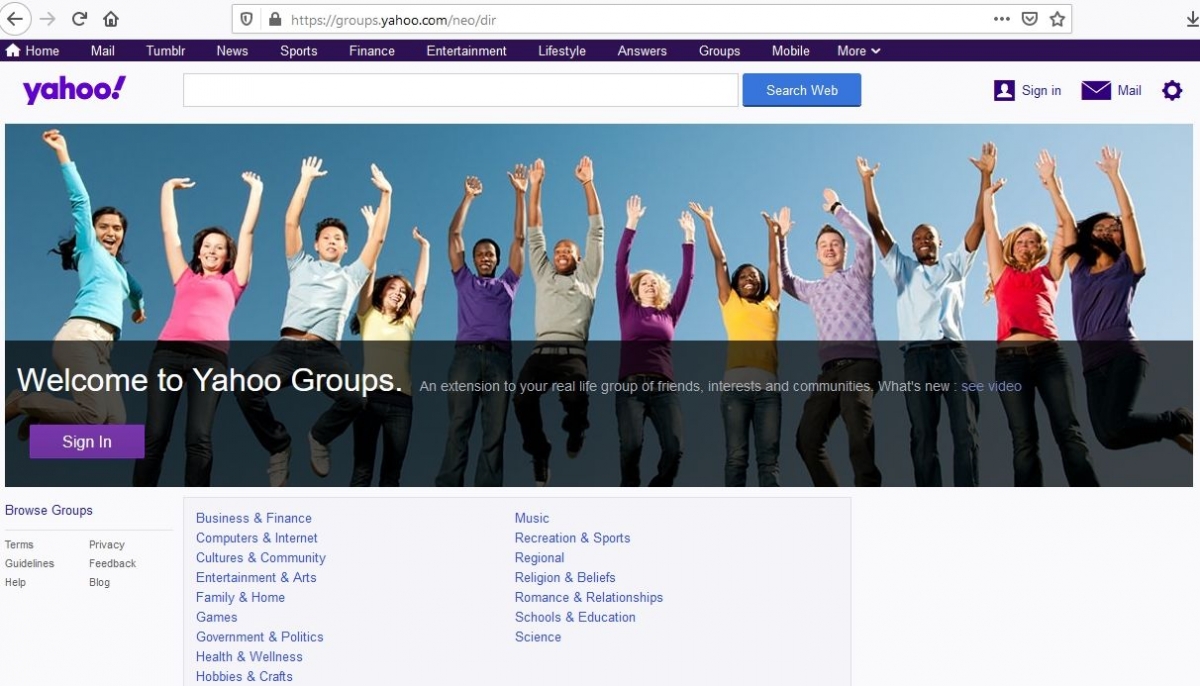Open the Regional category

pyautogui.click(x=540, y=558)
